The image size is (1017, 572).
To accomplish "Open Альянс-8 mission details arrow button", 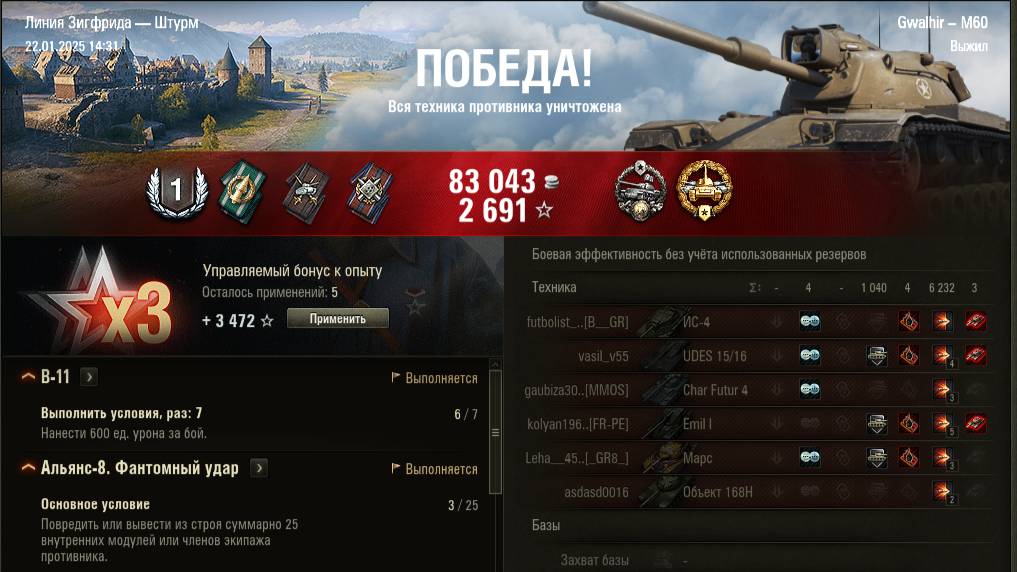I will click(259, 468).
